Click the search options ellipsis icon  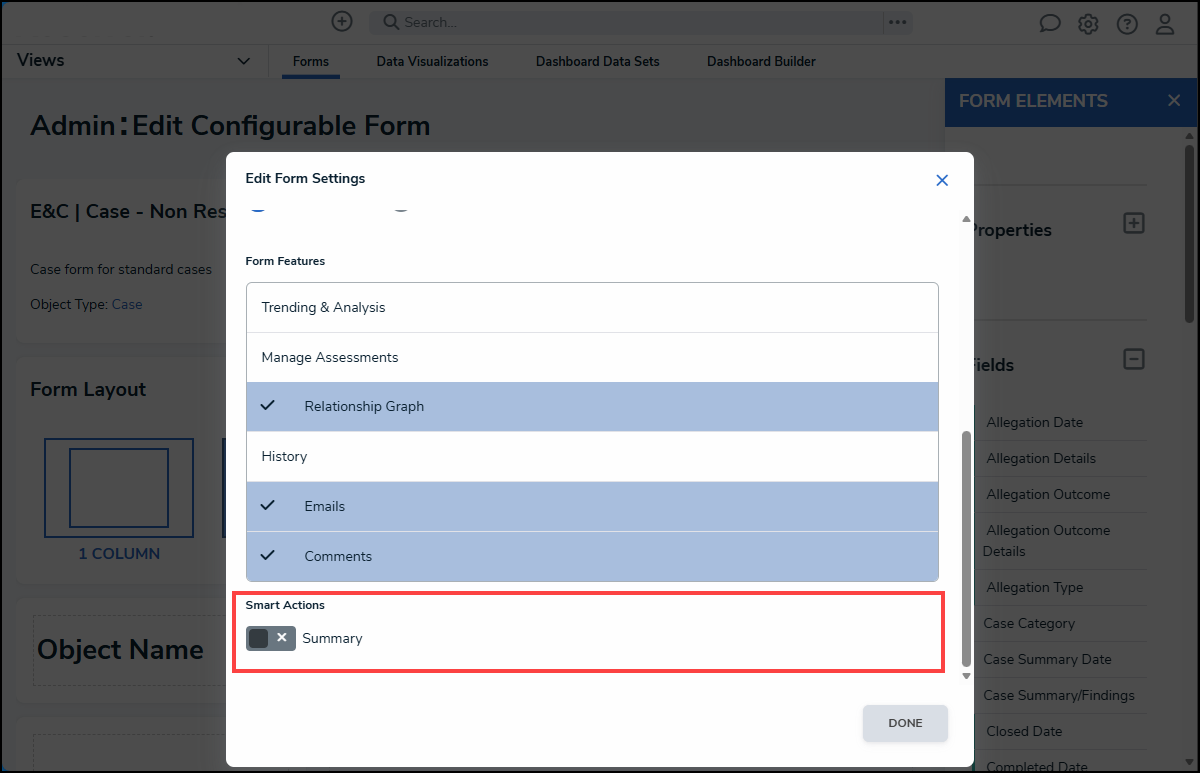pos(897,22)
